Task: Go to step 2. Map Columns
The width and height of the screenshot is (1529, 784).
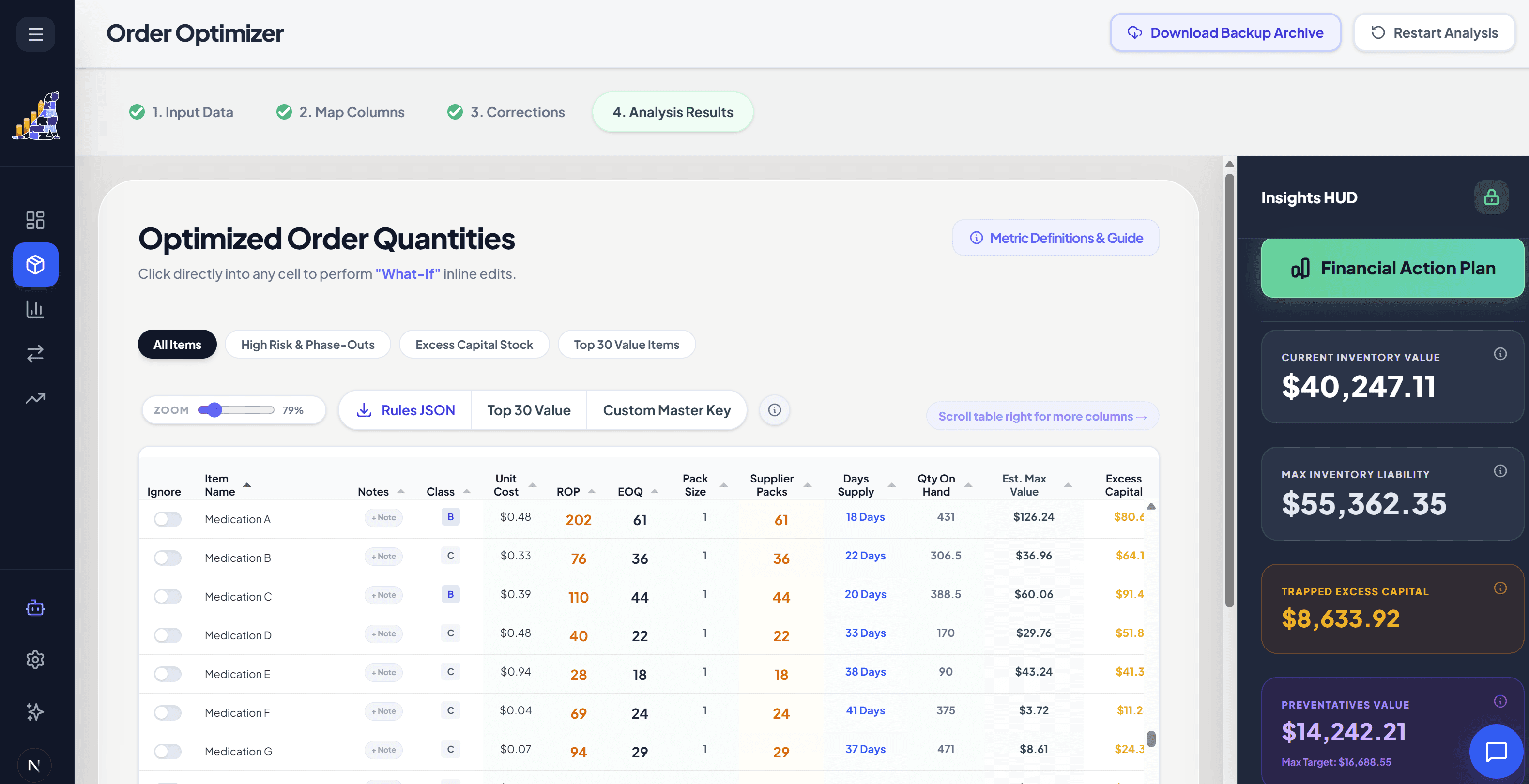Action: pyautogui.click(x=341, y=112)
